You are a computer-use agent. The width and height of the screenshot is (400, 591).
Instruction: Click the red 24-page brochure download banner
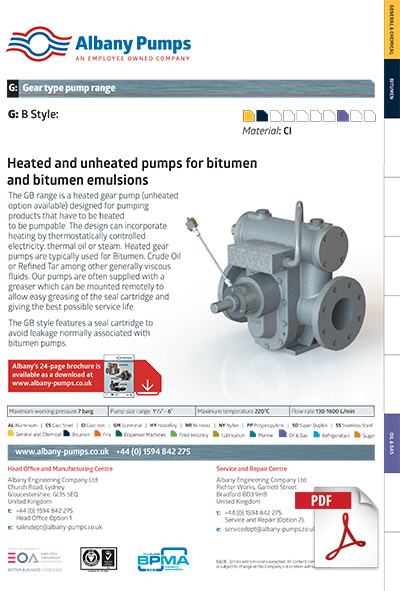[x=84, y=376]
